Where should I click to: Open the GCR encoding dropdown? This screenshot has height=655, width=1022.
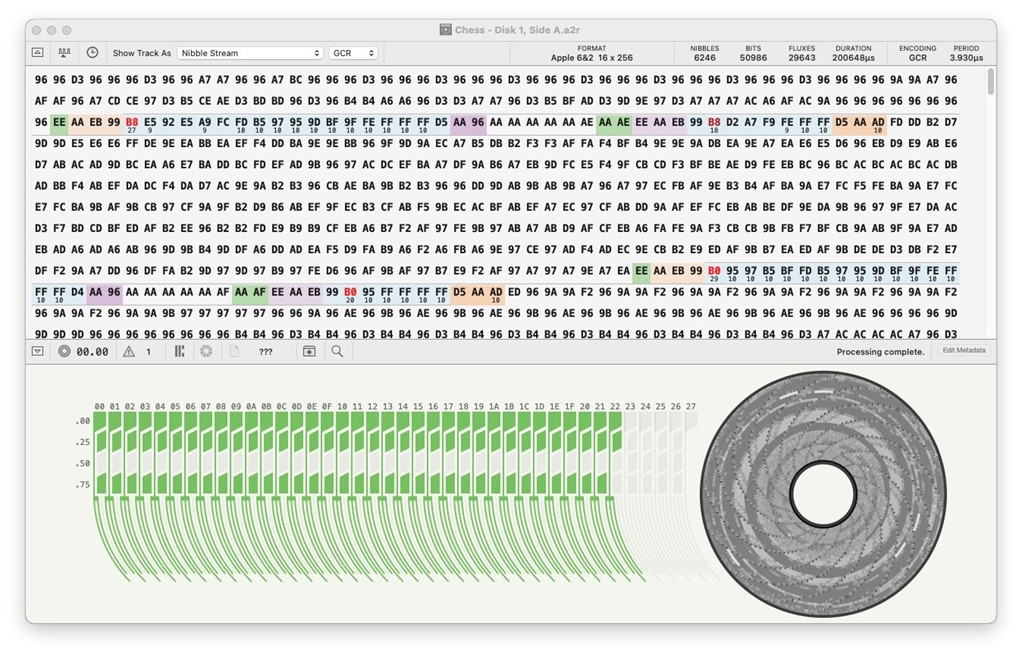click(353, 53)
